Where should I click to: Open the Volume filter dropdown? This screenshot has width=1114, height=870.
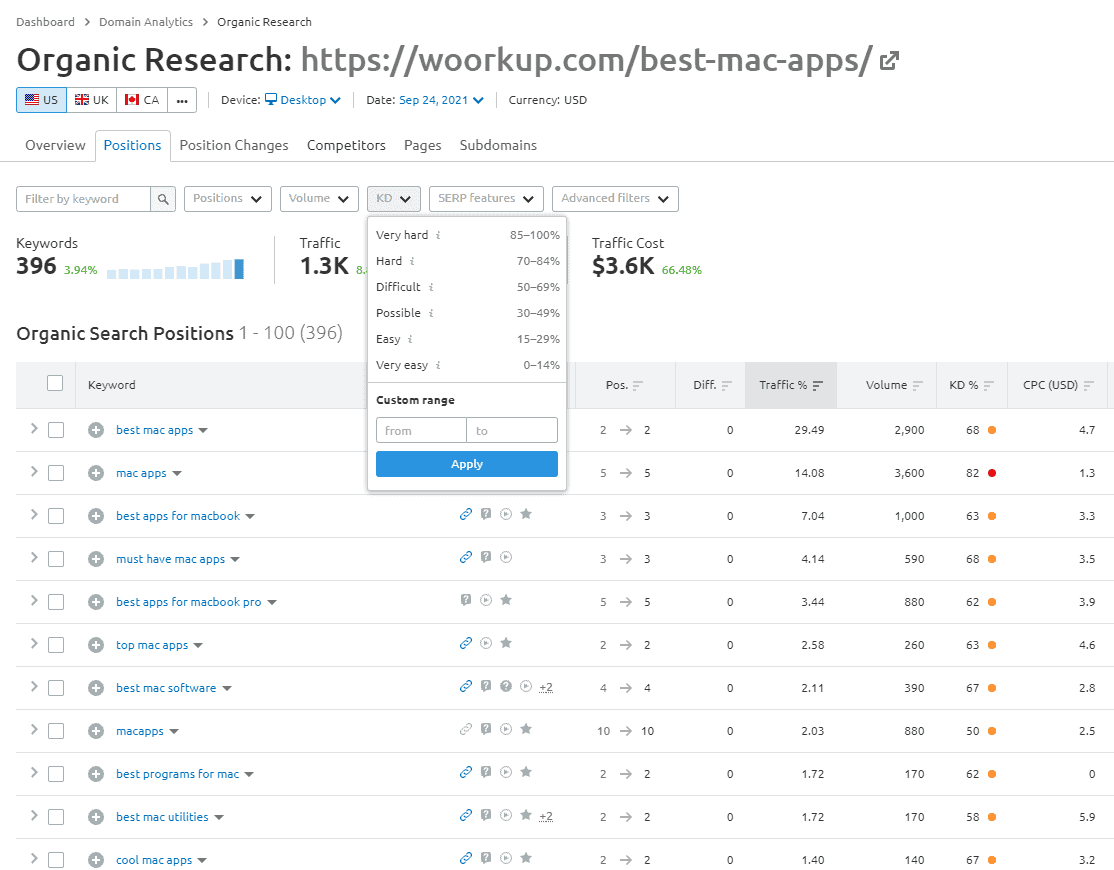click(319, 199)
